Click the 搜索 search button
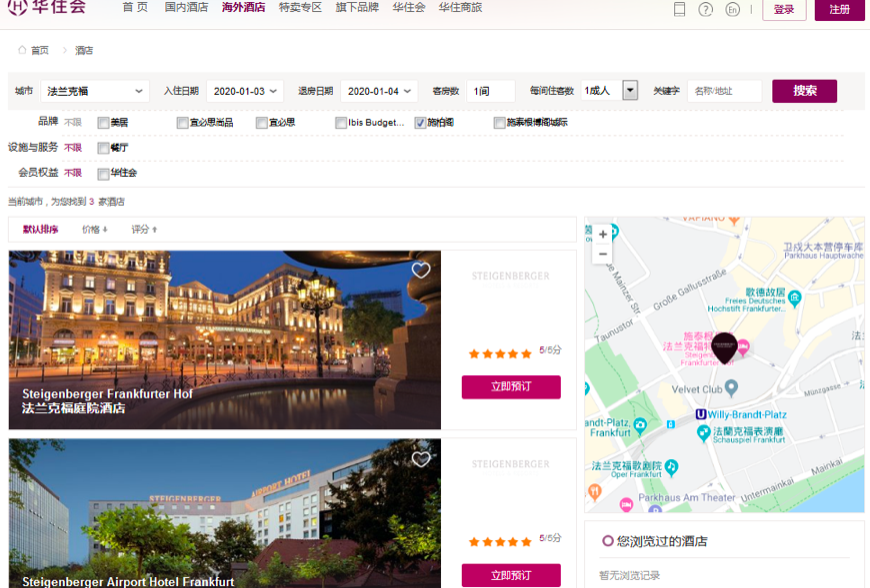Image resolution: width=870 pixels, height=588 pixels. [805, 91]
